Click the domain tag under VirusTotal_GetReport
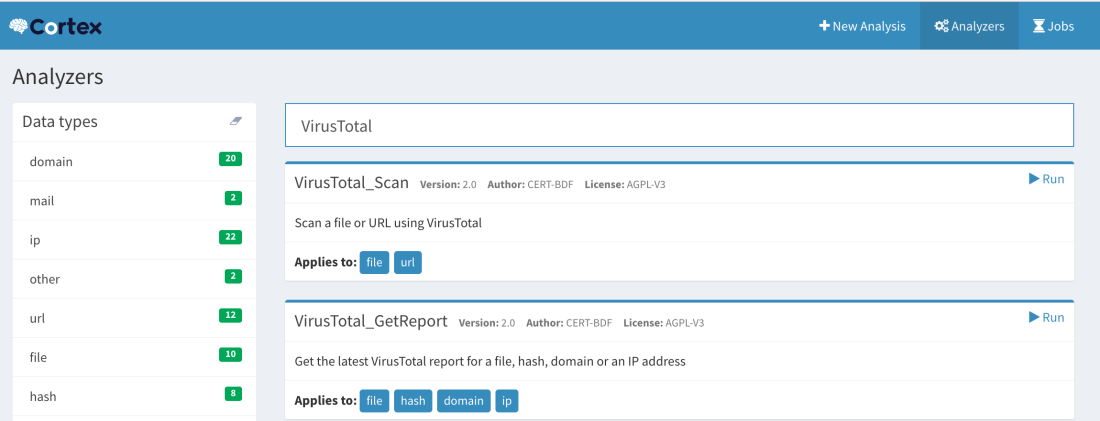Screen dimensions: 1100x421 (x=463, y=401)
